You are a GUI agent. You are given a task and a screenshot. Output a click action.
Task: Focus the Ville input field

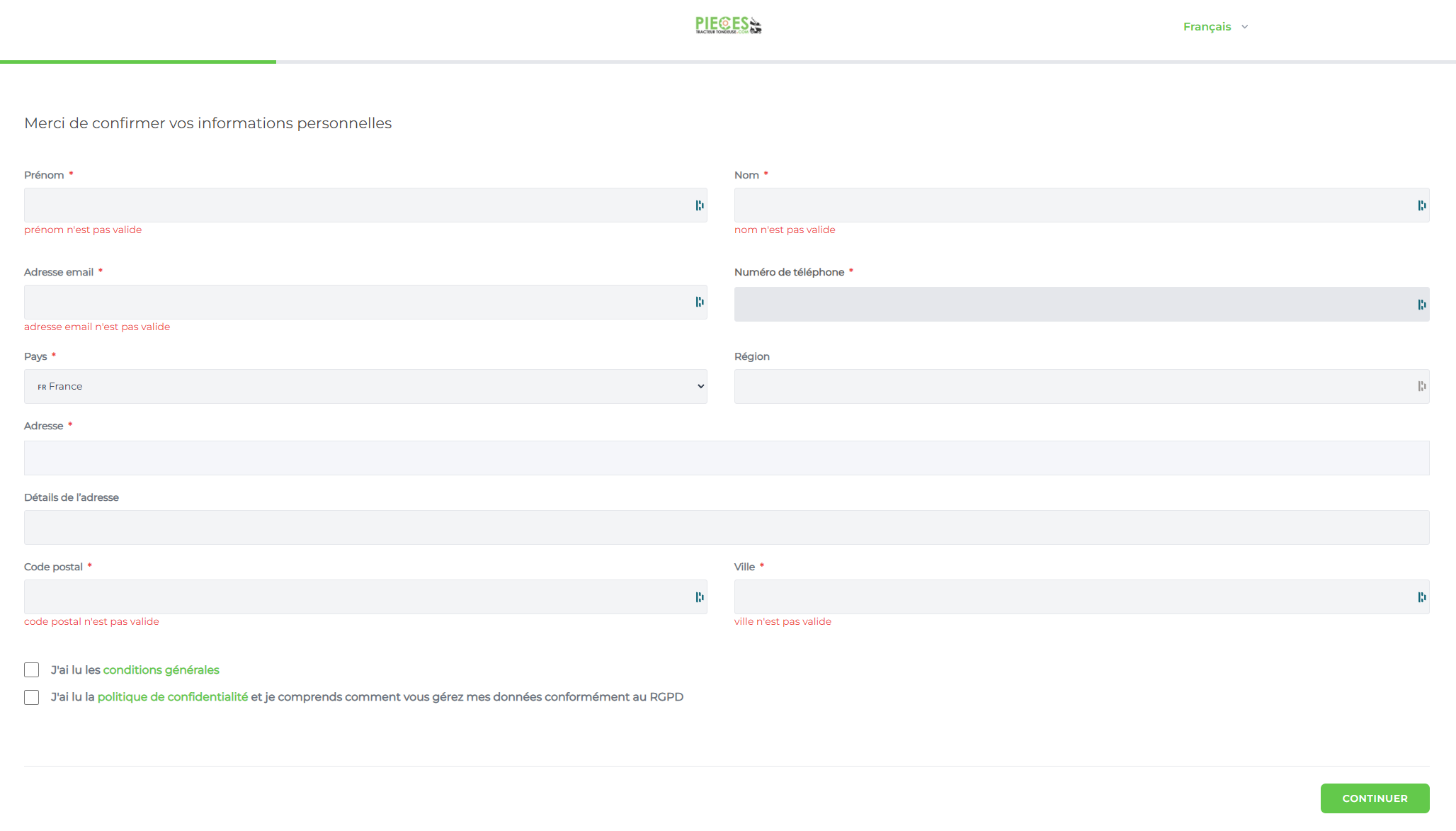tap(1081, 597)
